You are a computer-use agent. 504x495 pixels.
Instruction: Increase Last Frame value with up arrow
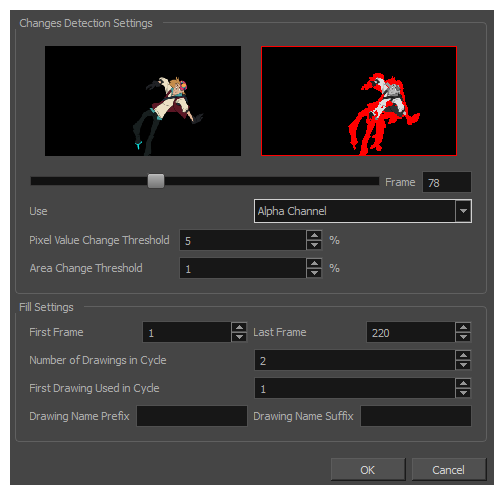click(x=463, y=327)
